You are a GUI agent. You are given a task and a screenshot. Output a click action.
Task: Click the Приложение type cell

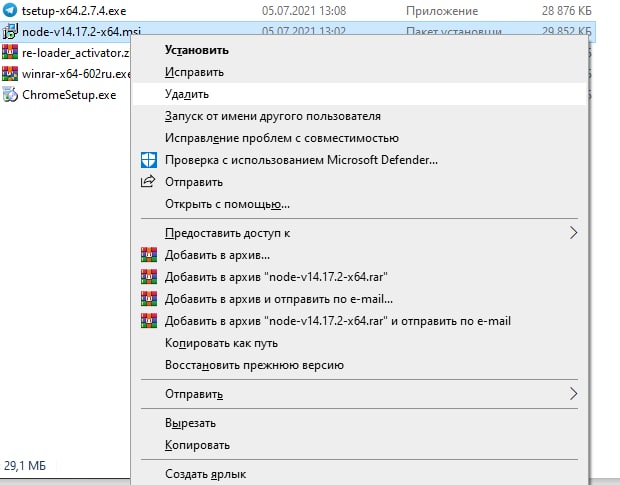point(442,11)
